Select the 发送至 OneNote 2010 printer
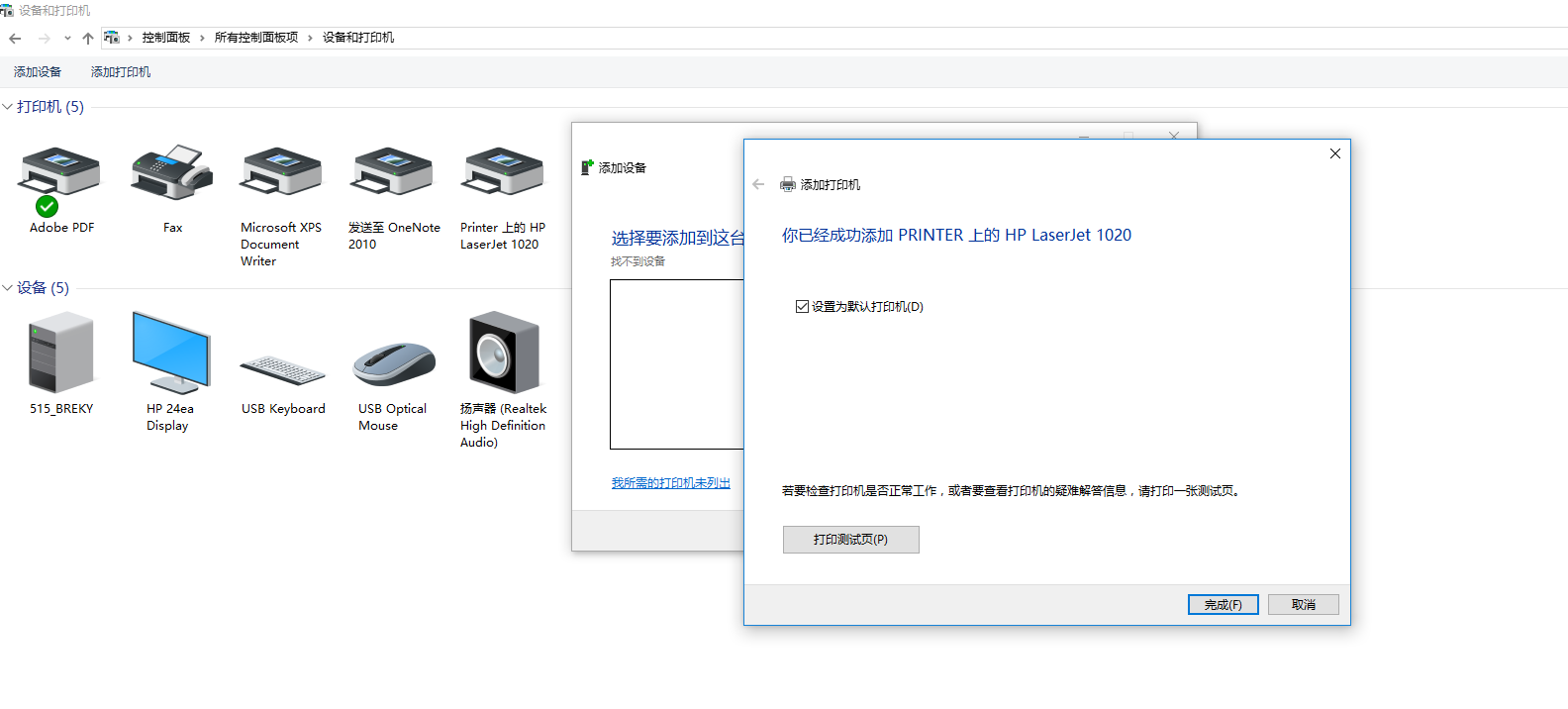 click(x=393, y=171)
